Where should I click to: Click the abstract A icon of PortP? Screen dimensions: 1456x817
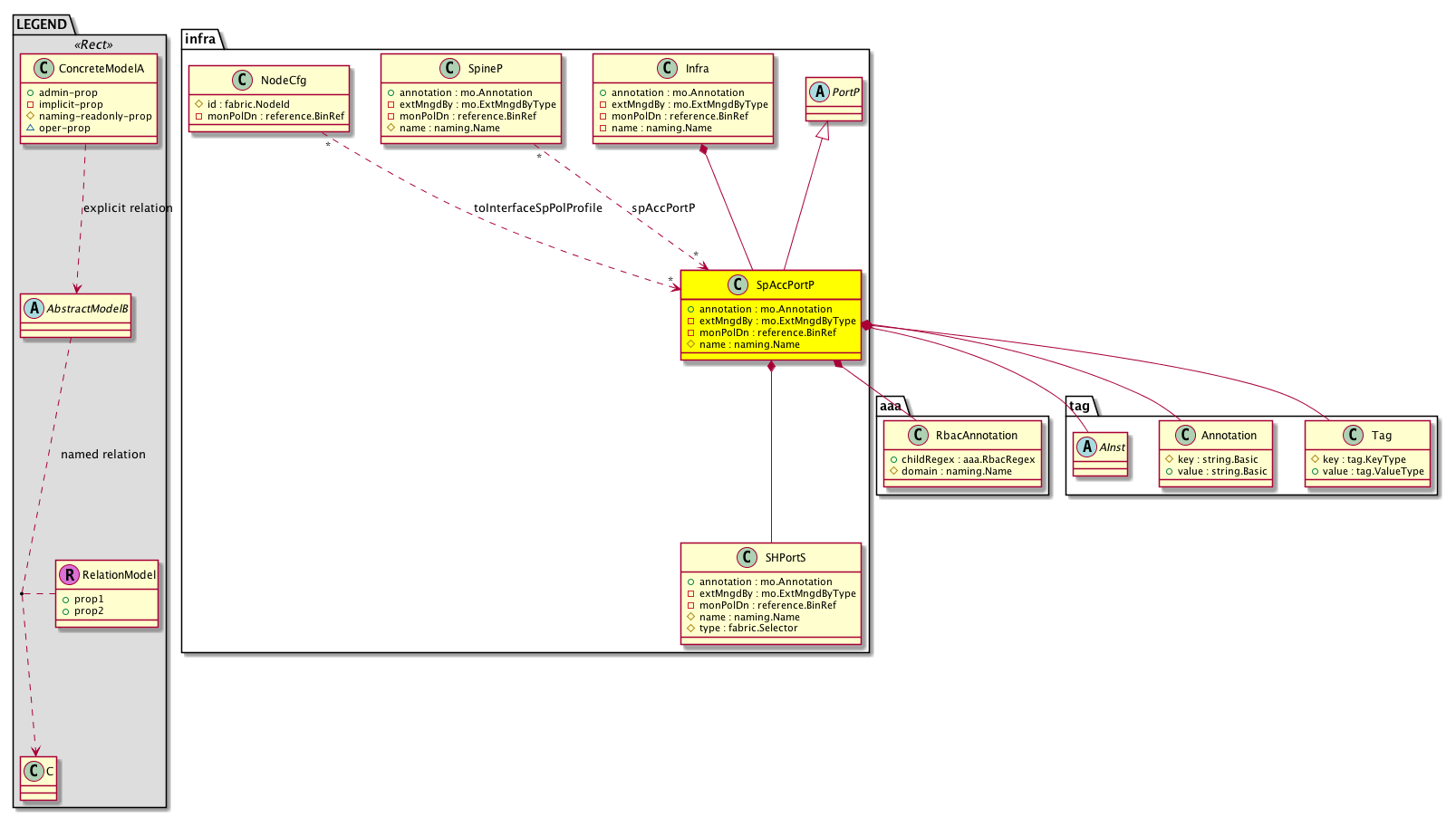pos(819,92)
